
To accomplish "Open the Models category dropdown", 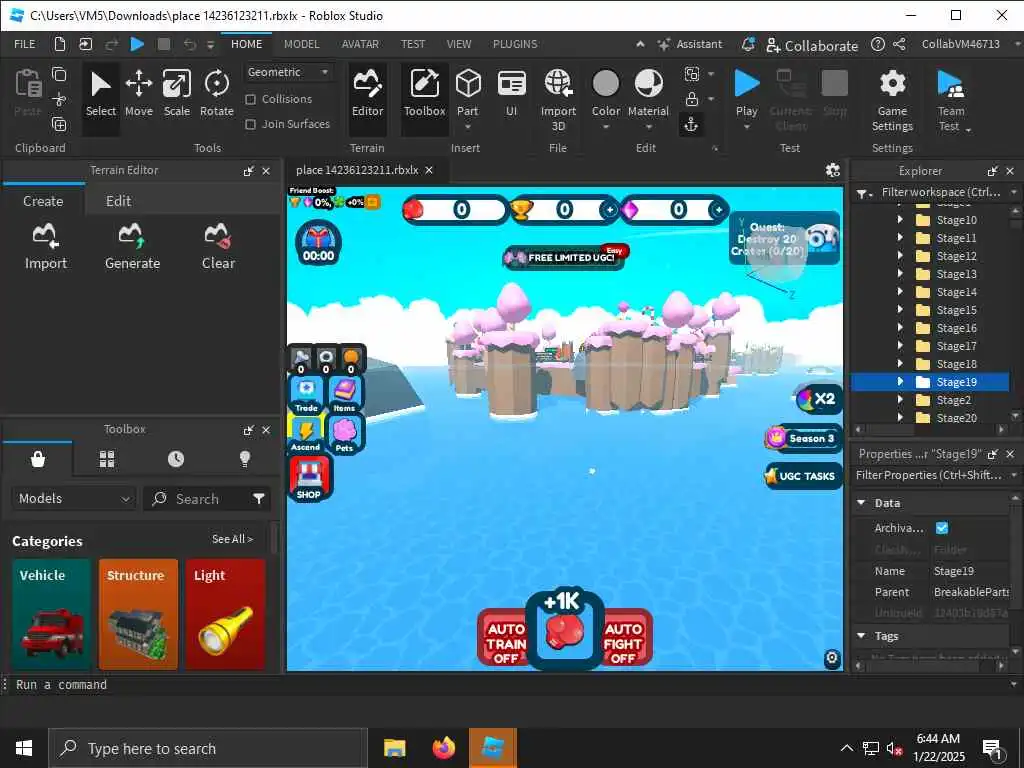I will coord(74,498).
